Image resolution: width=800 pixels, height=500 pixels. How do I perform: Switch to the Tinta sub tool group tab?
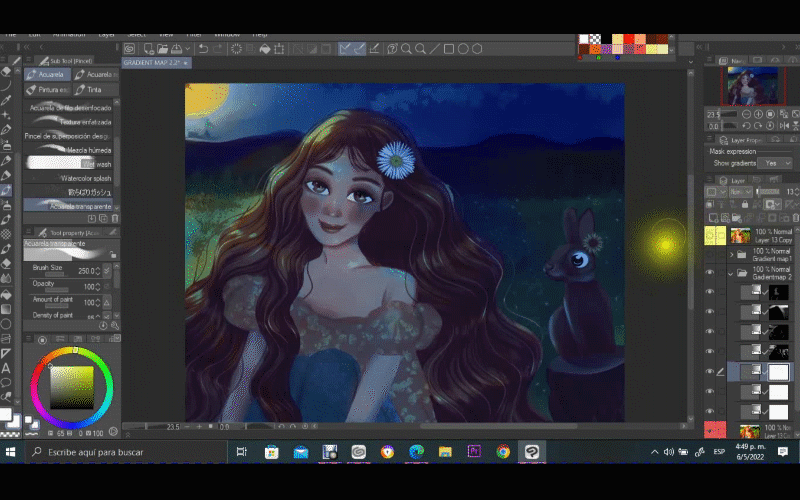pos(96,90)
